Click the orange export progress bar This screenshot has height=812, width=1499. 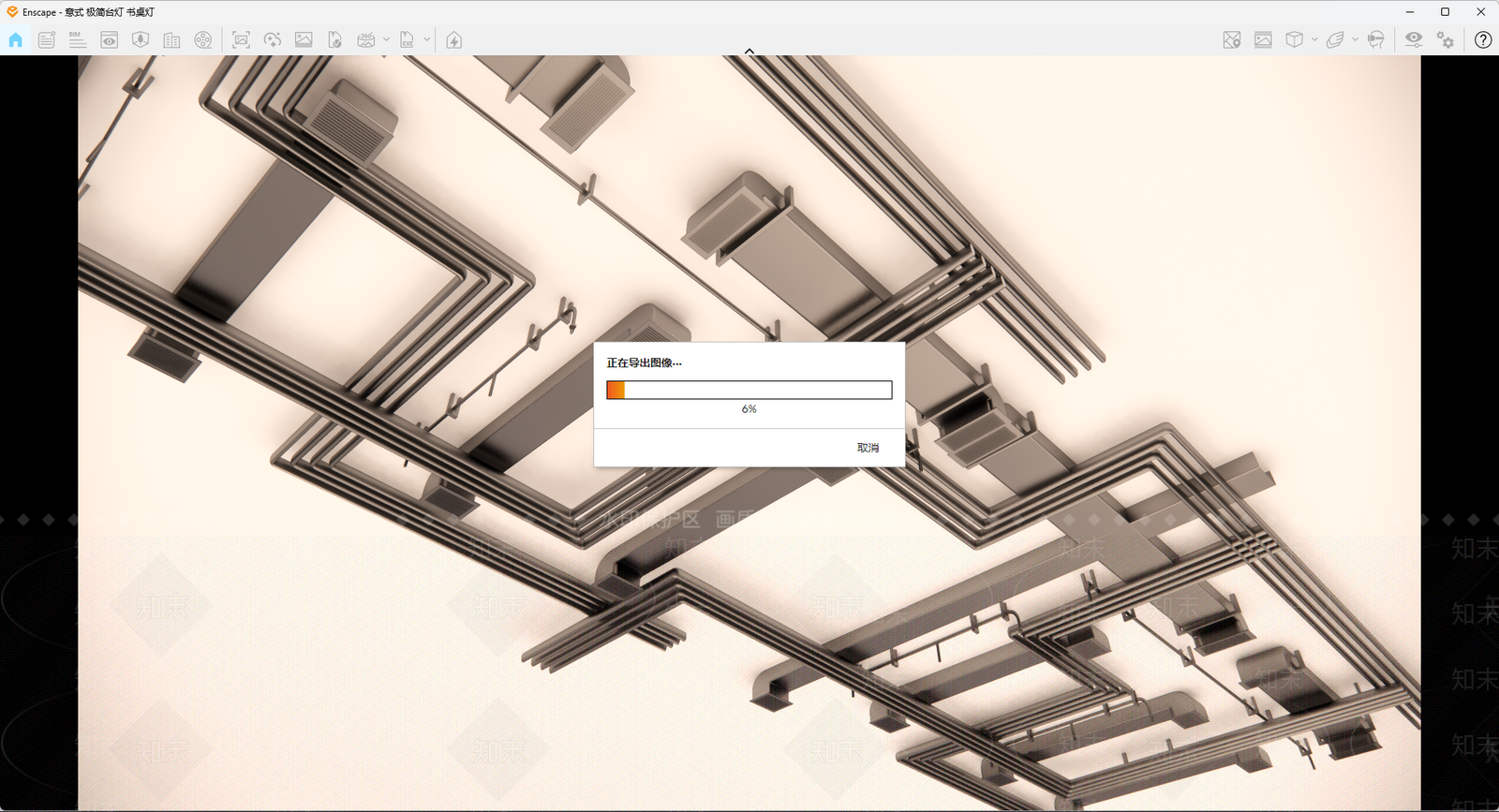point(749,390)
